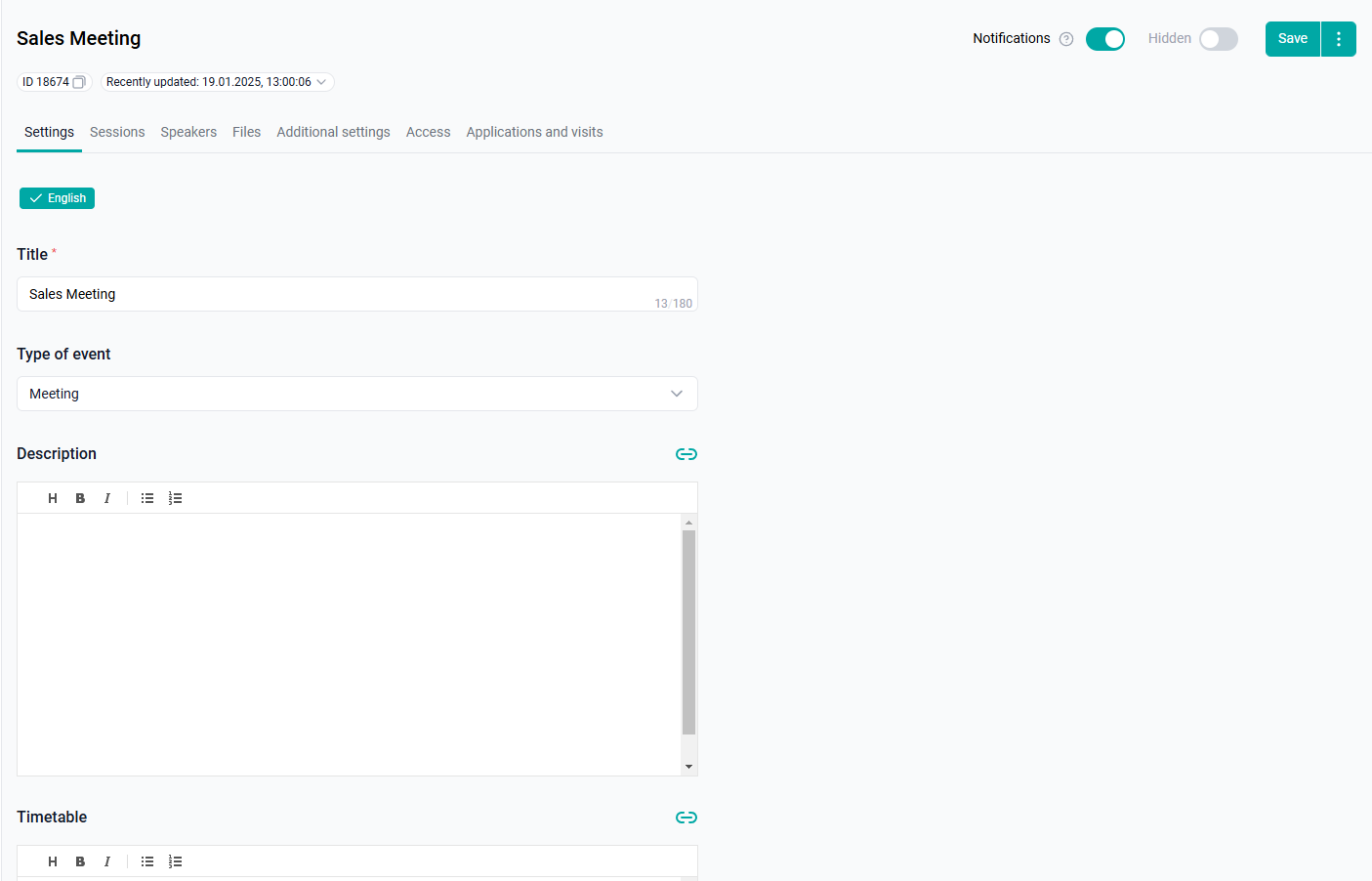Switch to the Sessions tab

tap(117, 132)
